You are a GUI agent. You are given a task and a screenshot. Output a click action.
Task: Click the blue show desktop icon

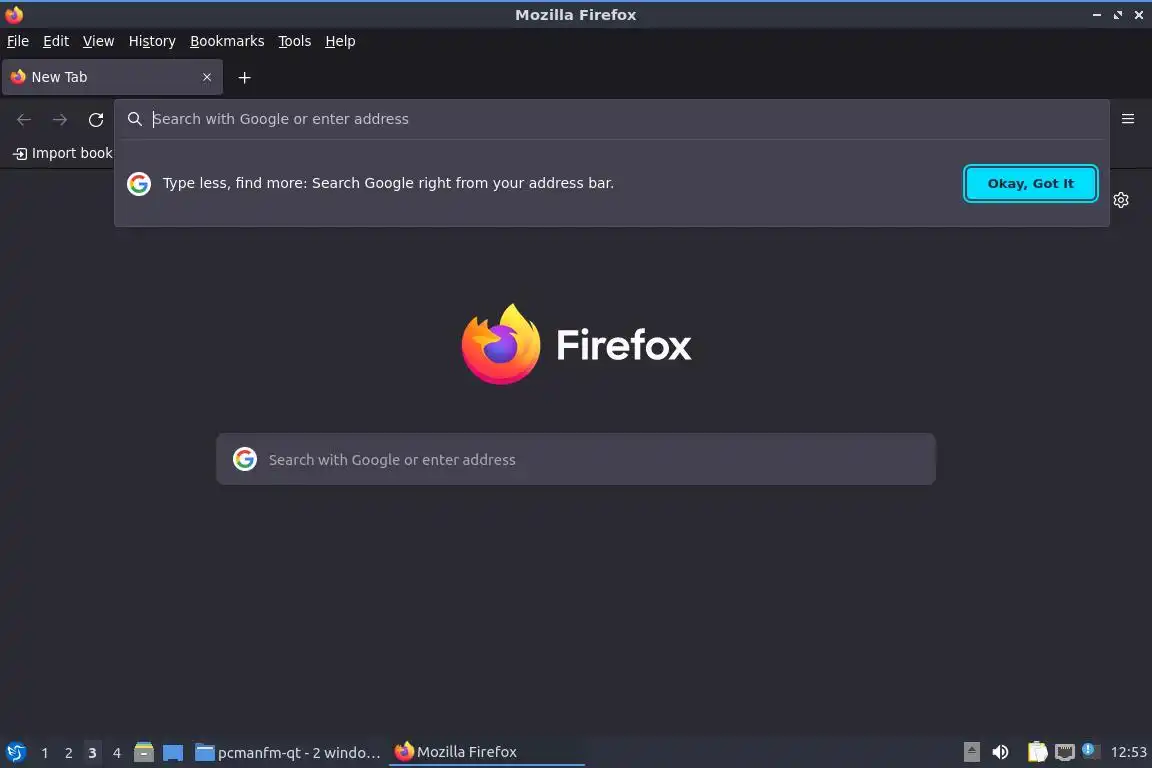[173, 753]
